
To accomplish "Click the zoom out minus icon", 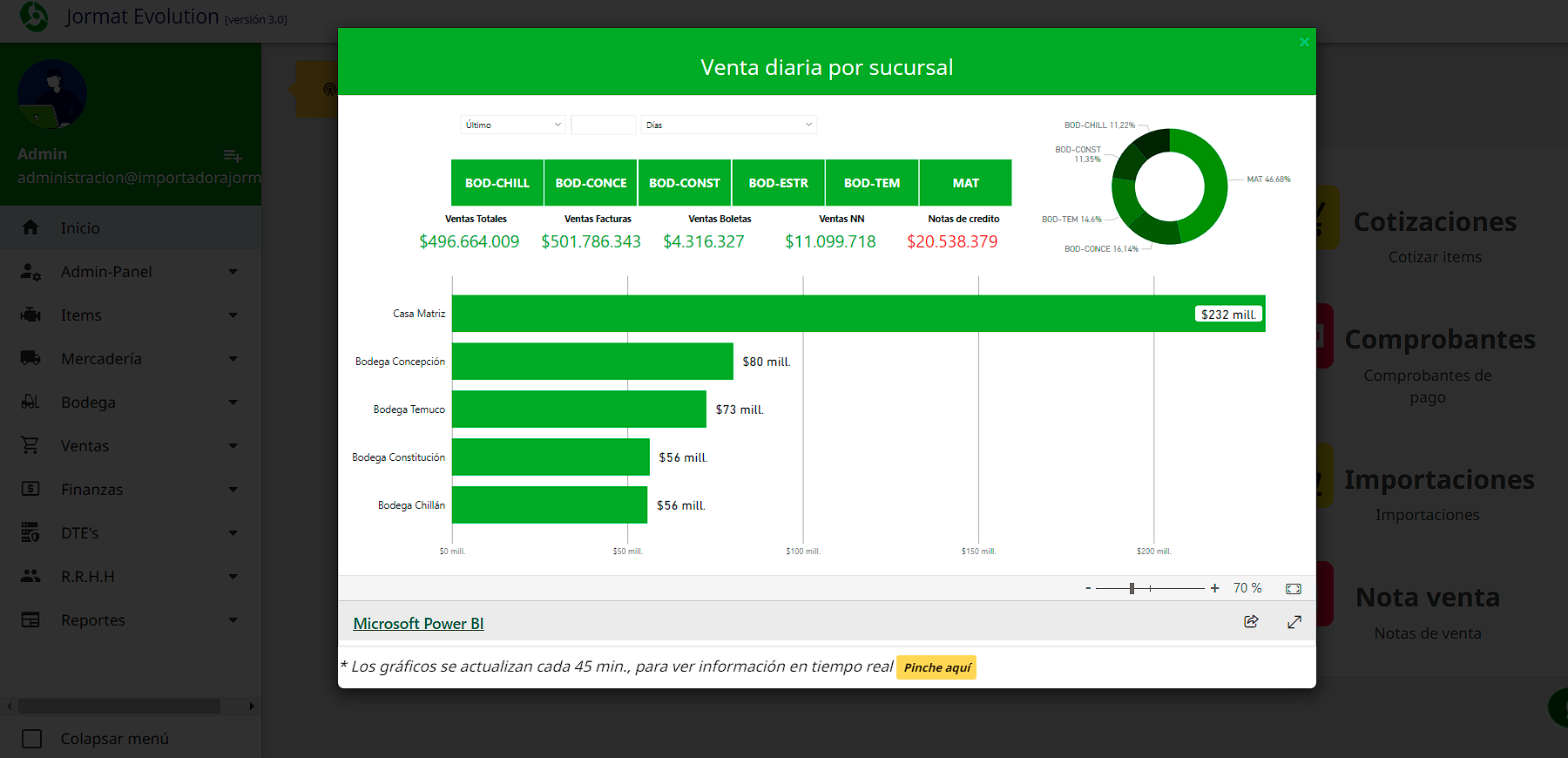I will (1088, 588).
